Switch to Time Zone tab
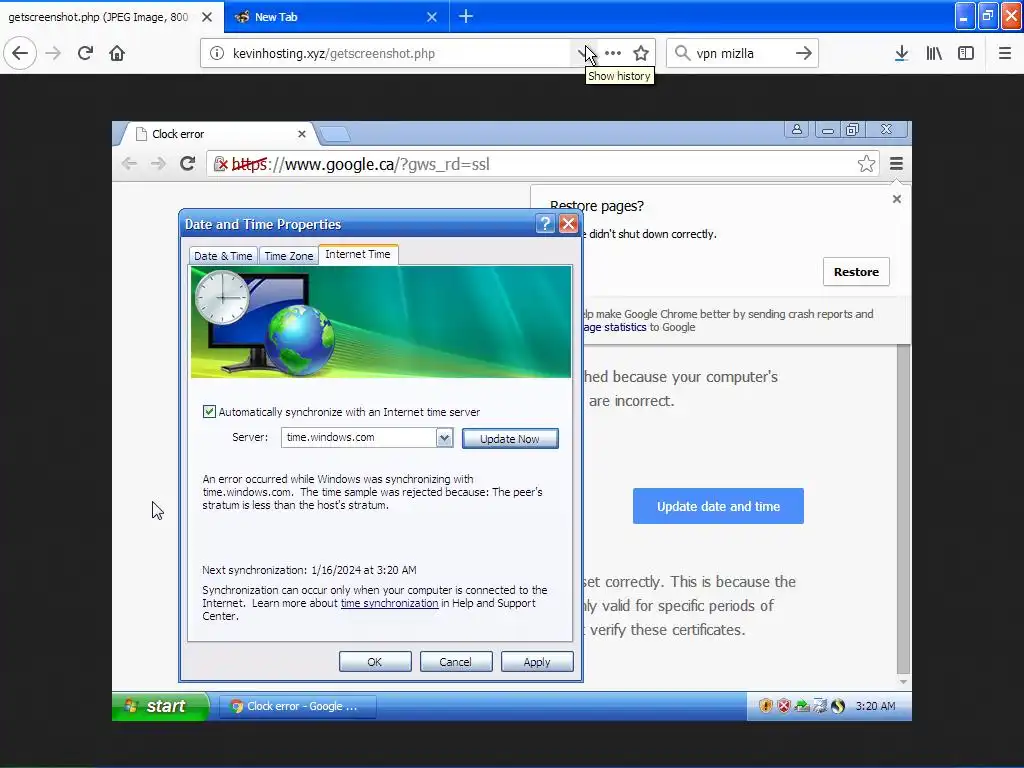Screen dimensions: 1024x768 (x=289, y=256)
